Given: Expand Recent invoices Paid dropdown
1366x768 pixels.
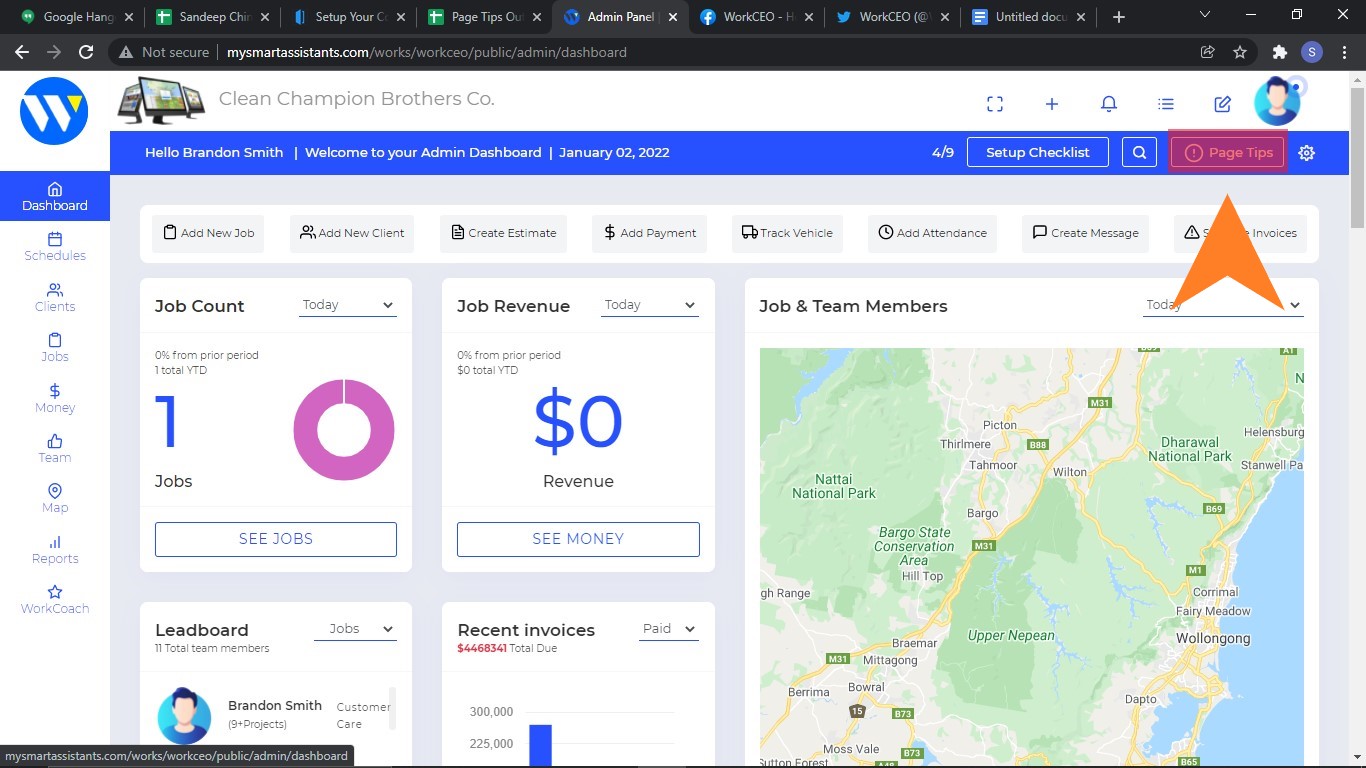Looking at the screenshot, I should [x=668, y=629].
